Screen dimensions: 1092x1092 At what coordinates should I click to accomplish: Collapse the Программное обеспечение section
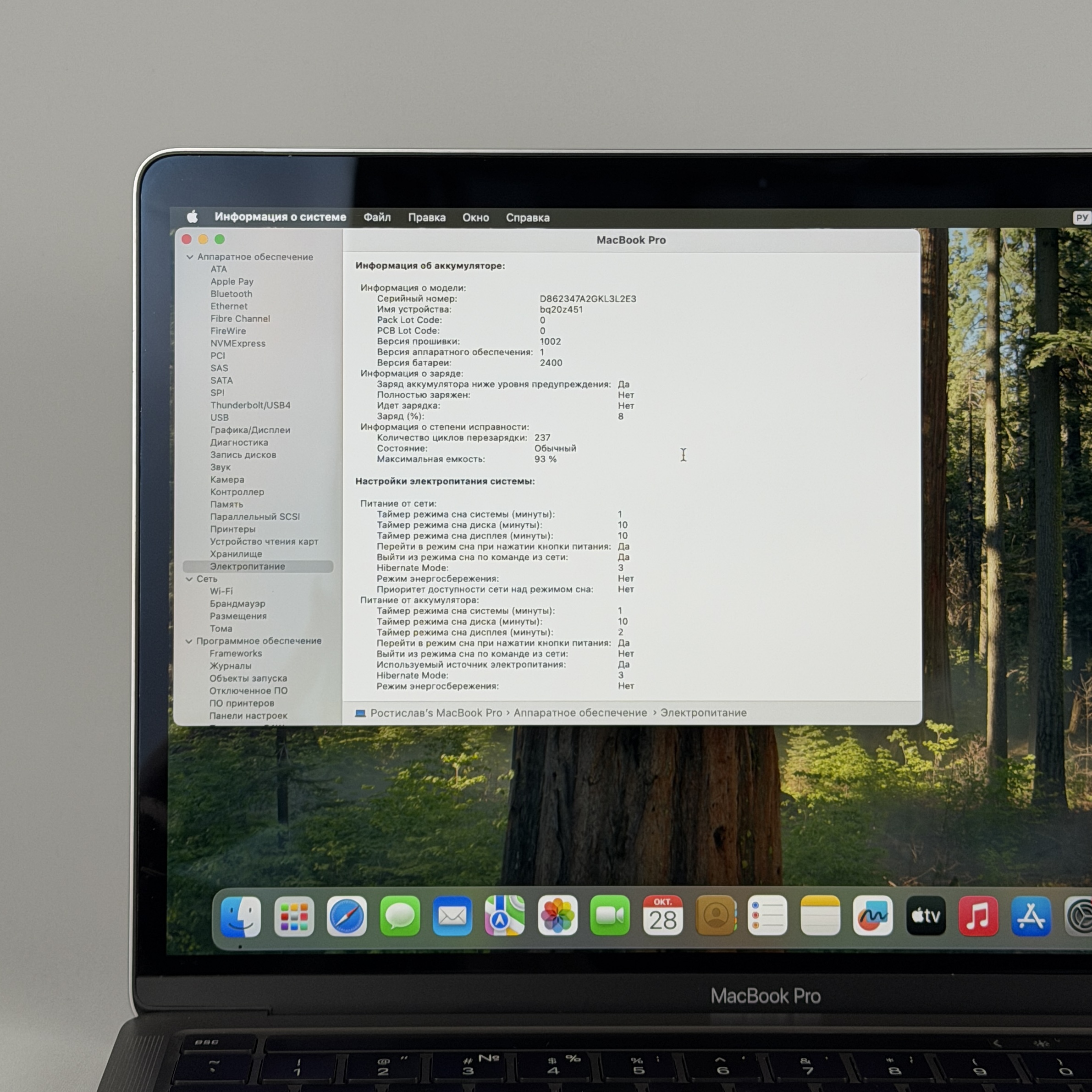tap(189, 641)
